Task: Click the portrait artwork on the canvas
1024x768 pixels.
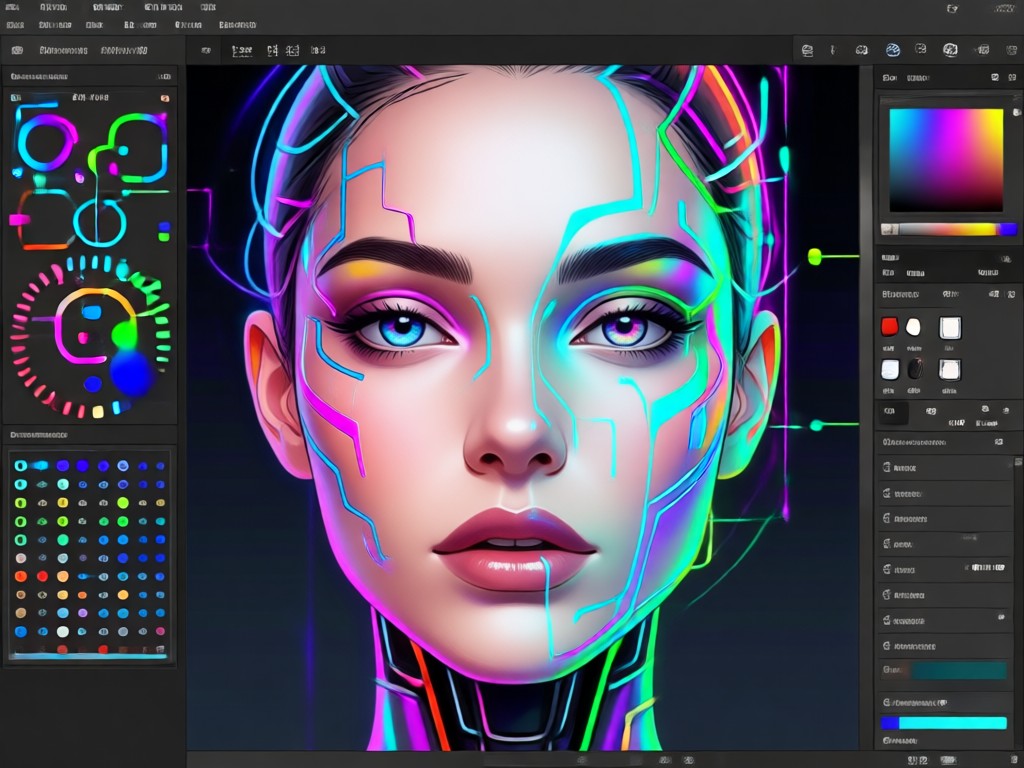Action: pos(522,407)
